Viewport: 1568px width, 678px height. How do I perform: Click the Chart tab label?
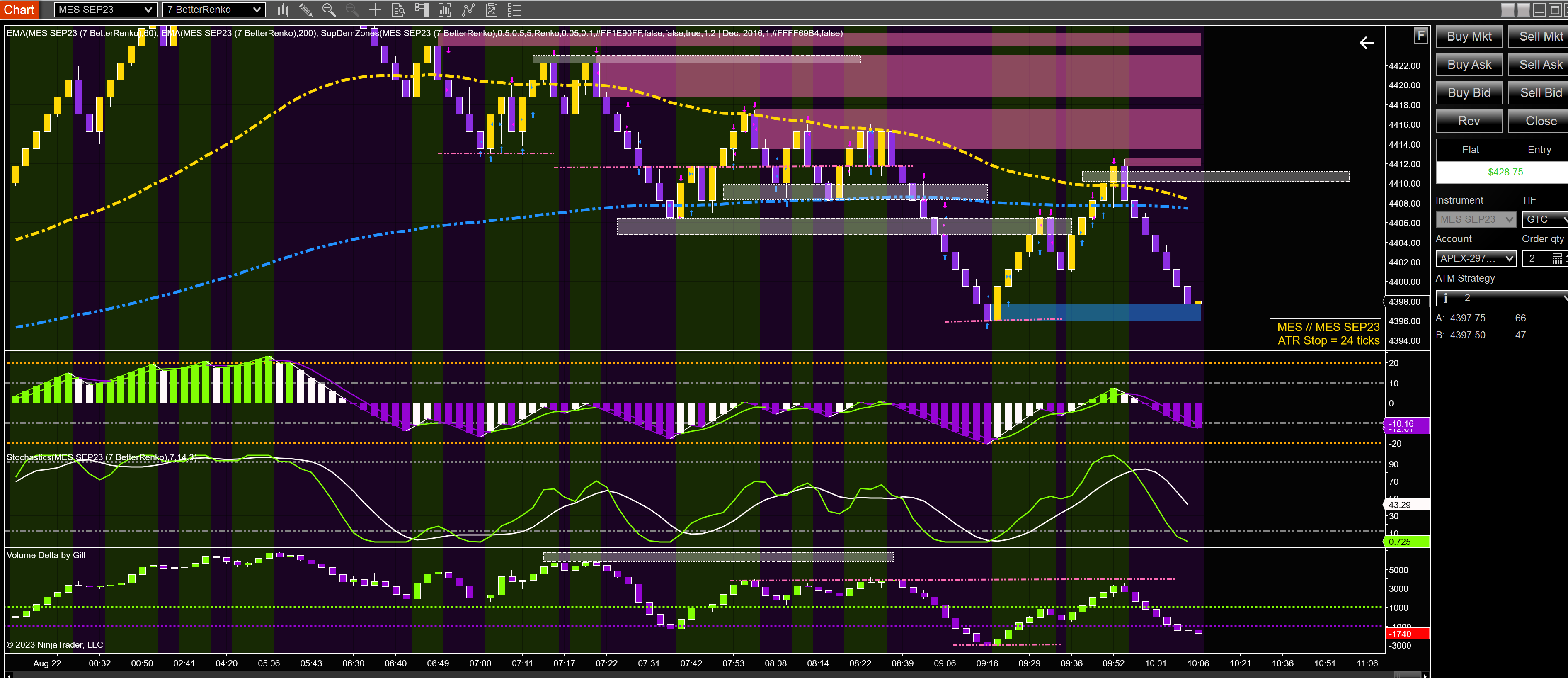(x=19, y=10)
